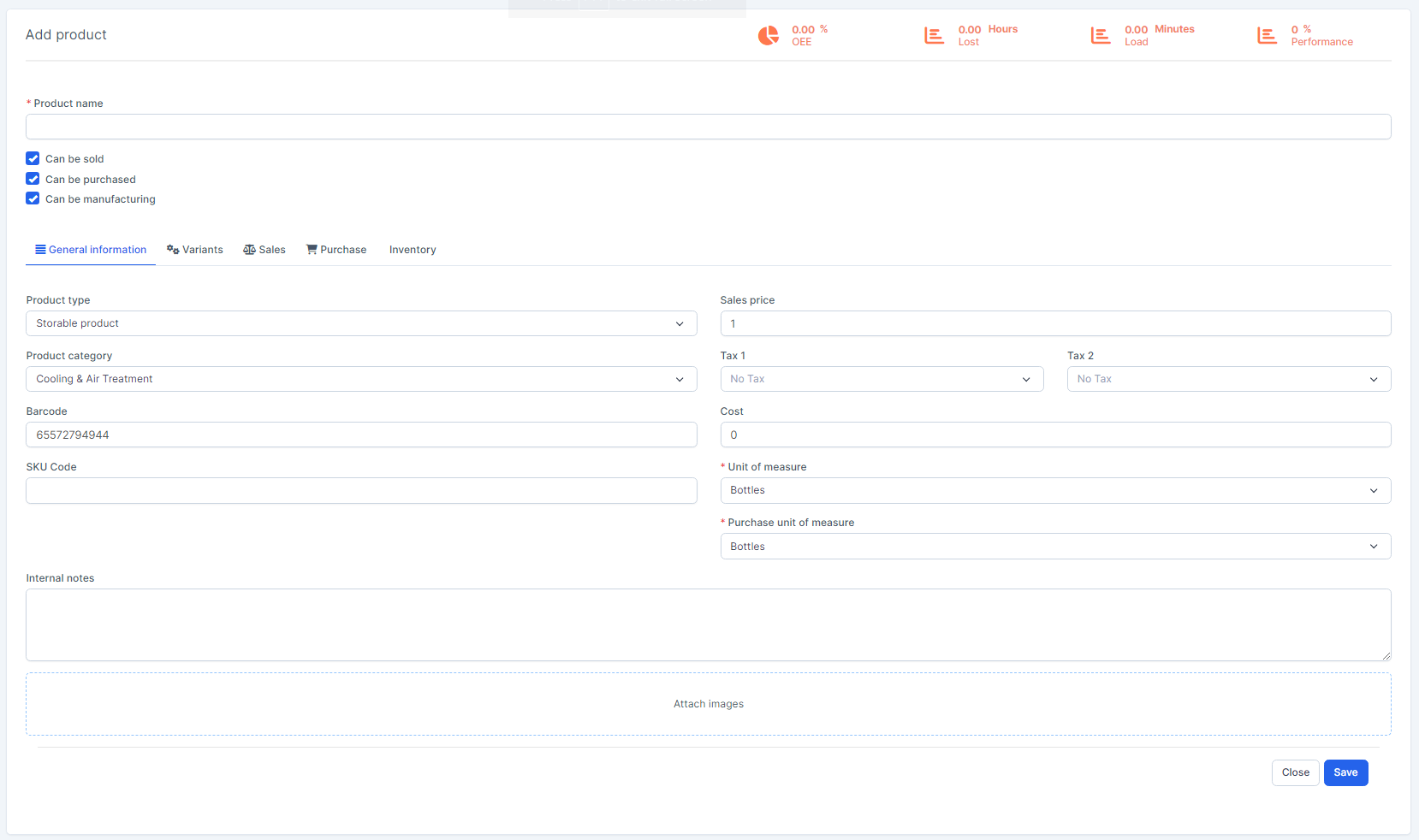Open the Product type dropdown
Screen dimensions: 1419x840
(x=361, y=323)
